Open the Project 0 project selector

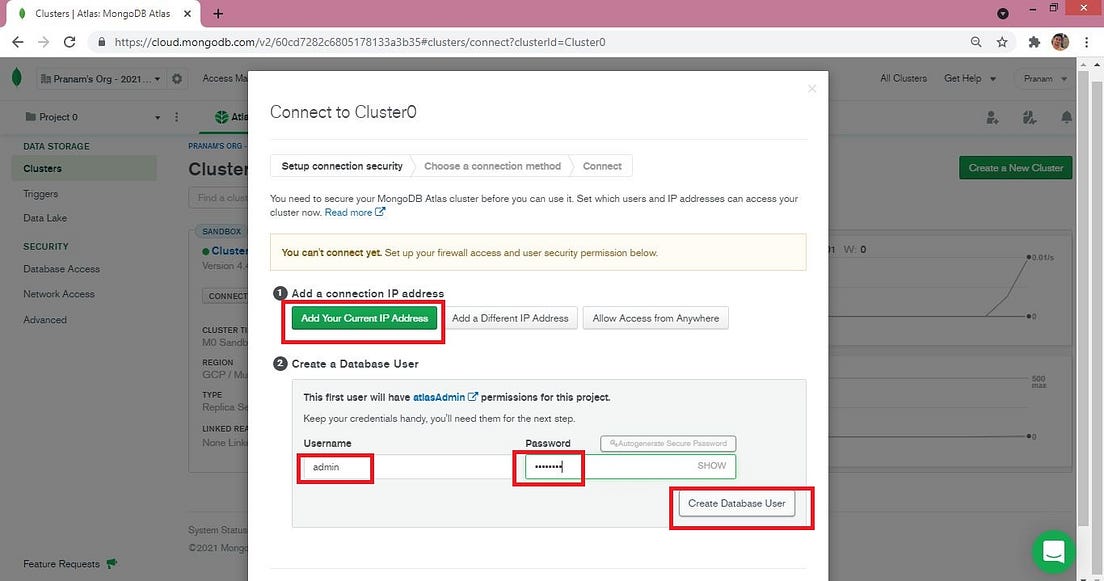90,117
